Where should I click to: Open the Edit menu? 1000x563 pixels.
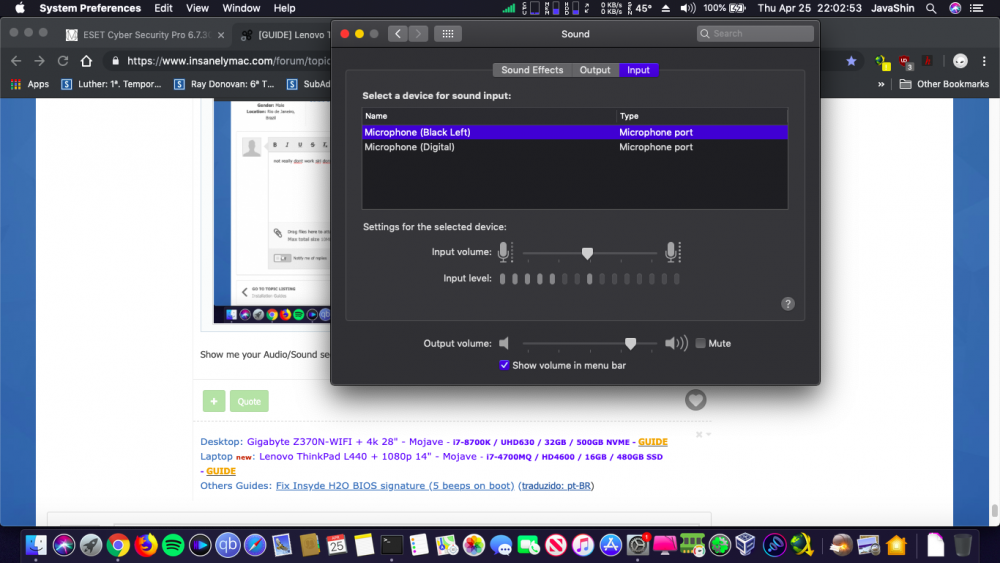point(163,8)
